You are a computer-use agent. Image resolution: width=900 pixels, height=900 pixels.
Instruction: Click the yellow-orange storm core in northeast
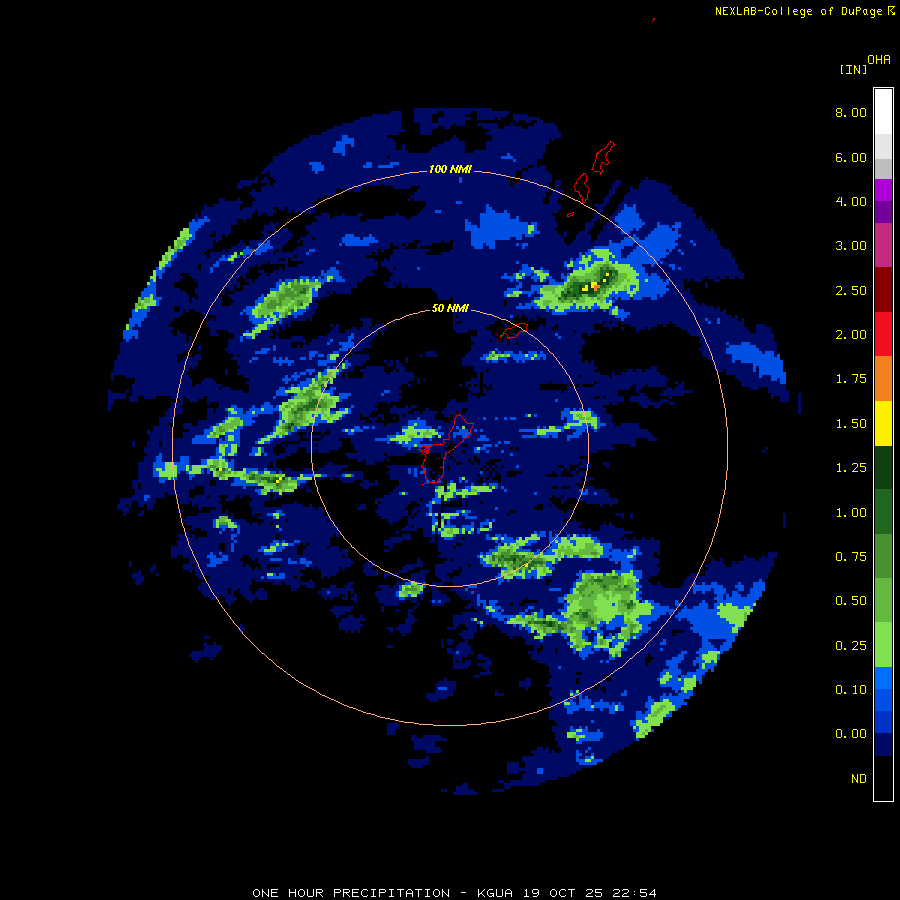595,285
